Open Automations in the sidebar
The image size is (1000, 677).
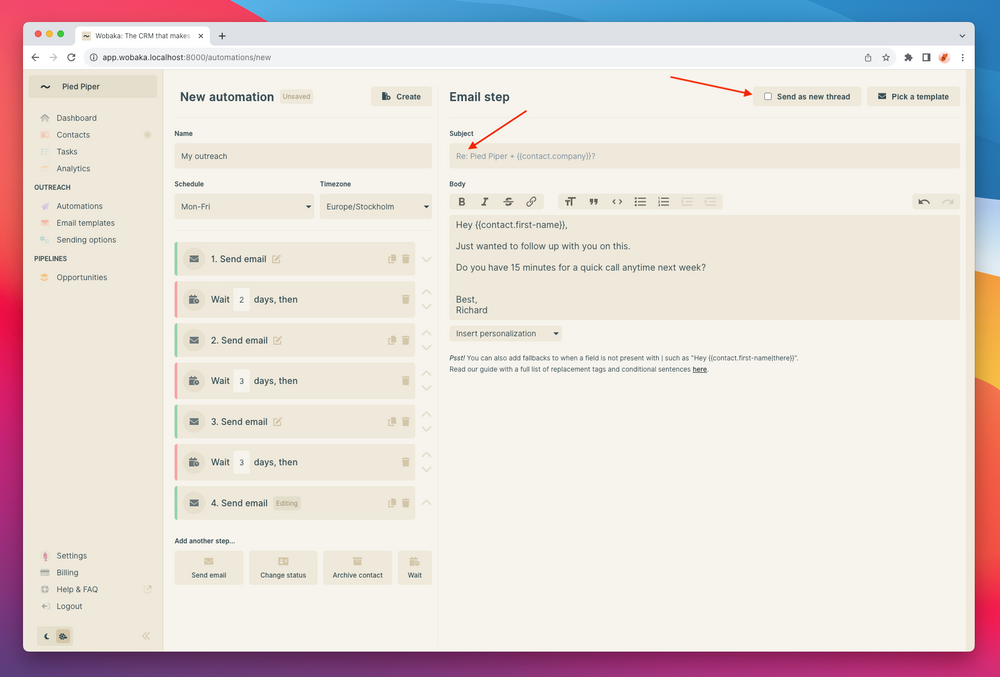(x=79, y=206)
